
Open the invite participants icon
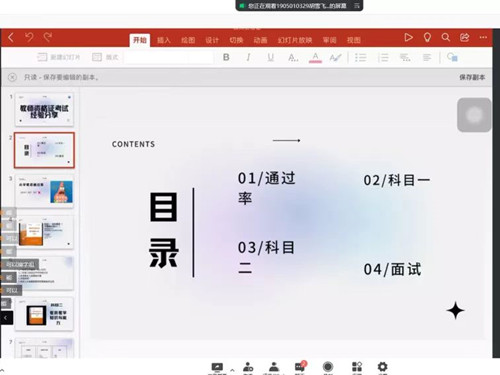pyautogui.click(x=248, y=367)
